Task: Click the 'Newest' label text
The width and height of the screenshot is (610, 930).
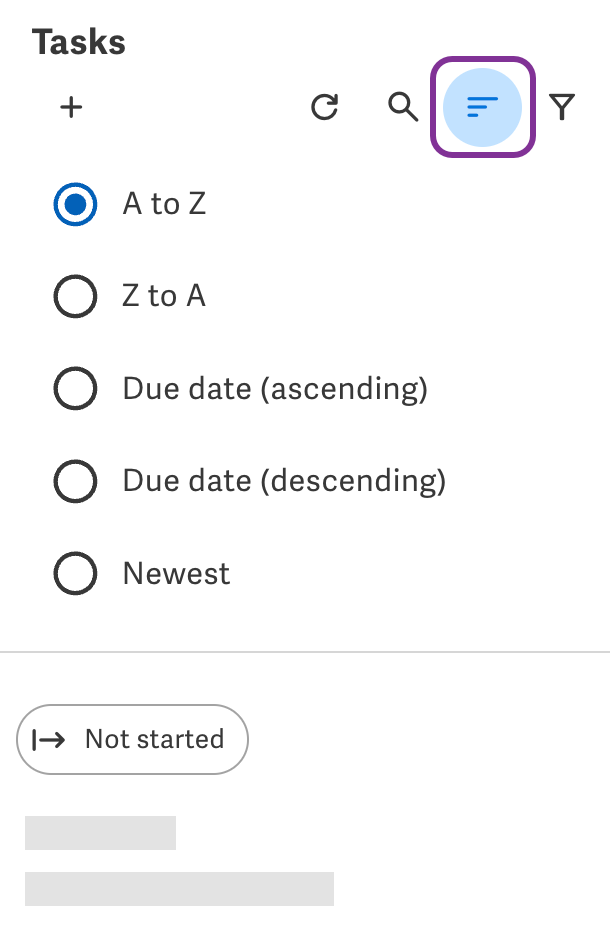Action: pyautogui.click(x=176, y=574)
